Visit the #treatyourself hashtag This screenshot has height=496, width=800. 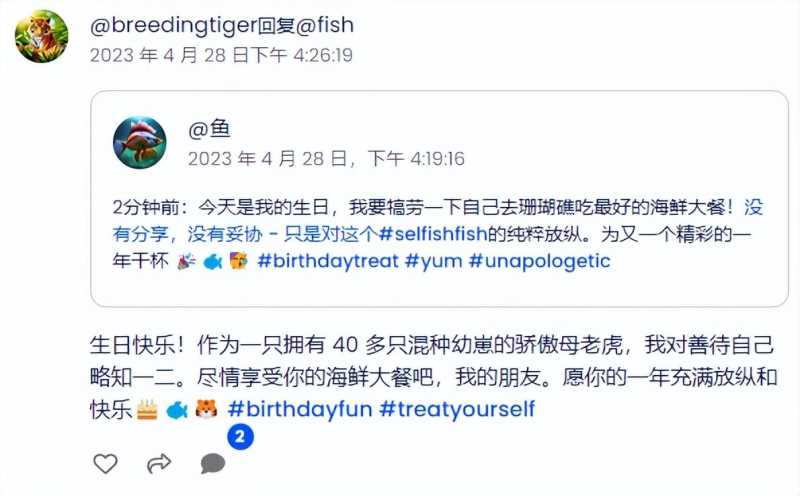pos(458,409)
